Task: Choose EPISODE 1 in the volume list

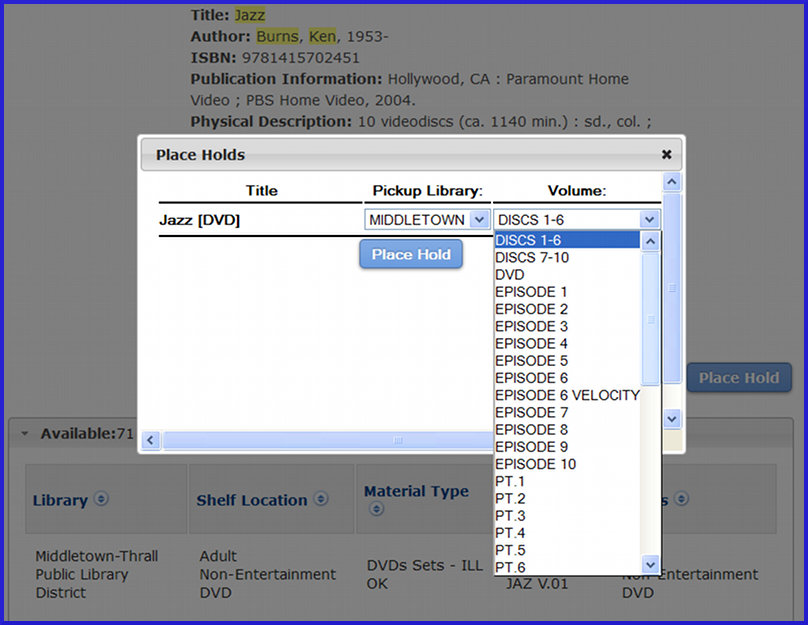Action: coord(567,292)
